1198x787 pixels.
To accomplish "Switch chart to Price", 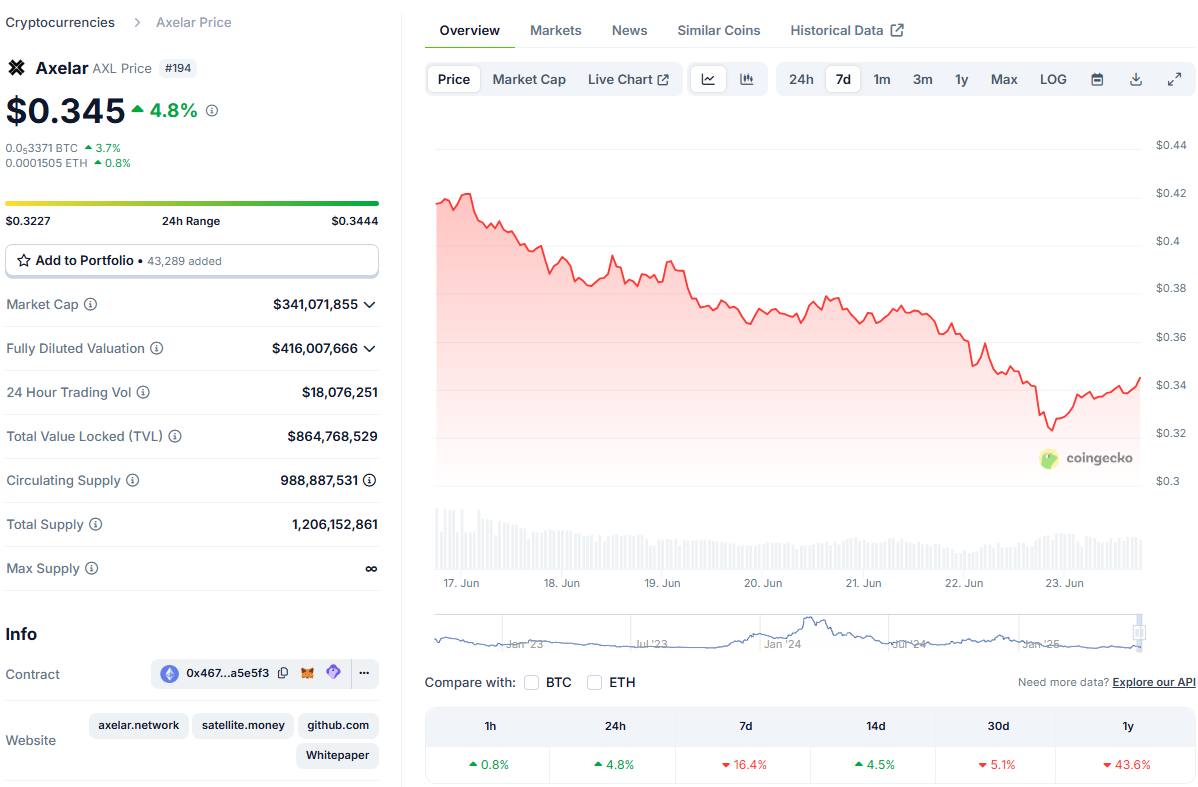I will pyautogui.click(x=454, y=79).
